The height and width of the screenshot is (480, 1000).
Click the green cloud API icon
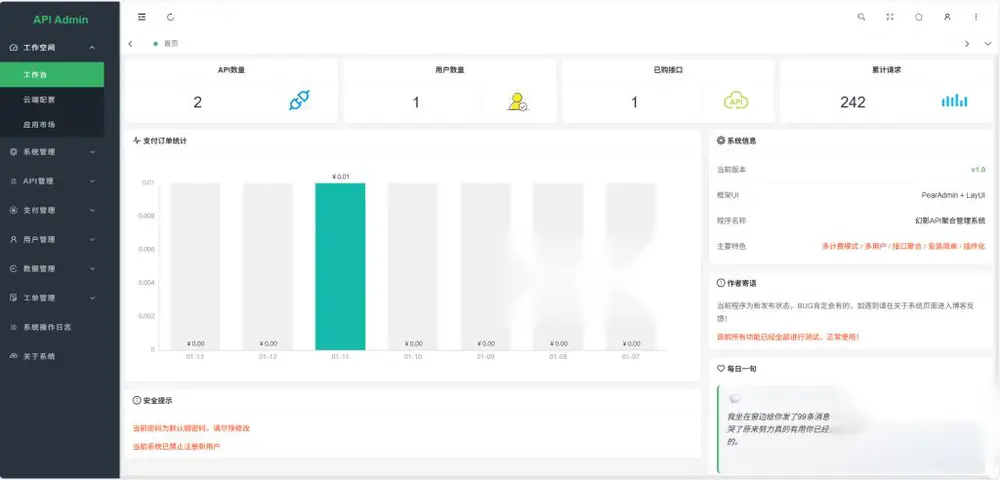[x=735, y=101]
